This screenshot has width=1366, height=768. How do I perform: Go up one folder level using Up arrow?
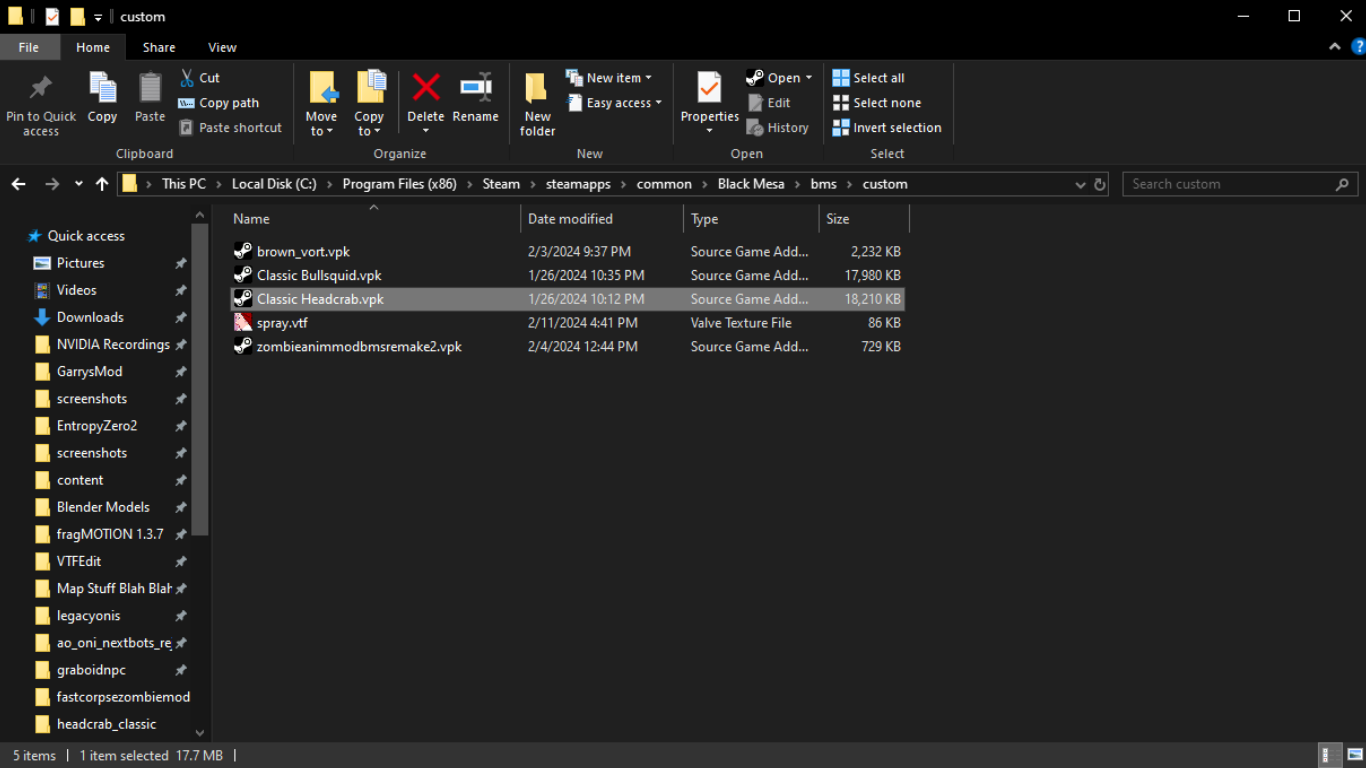point(102,184)
